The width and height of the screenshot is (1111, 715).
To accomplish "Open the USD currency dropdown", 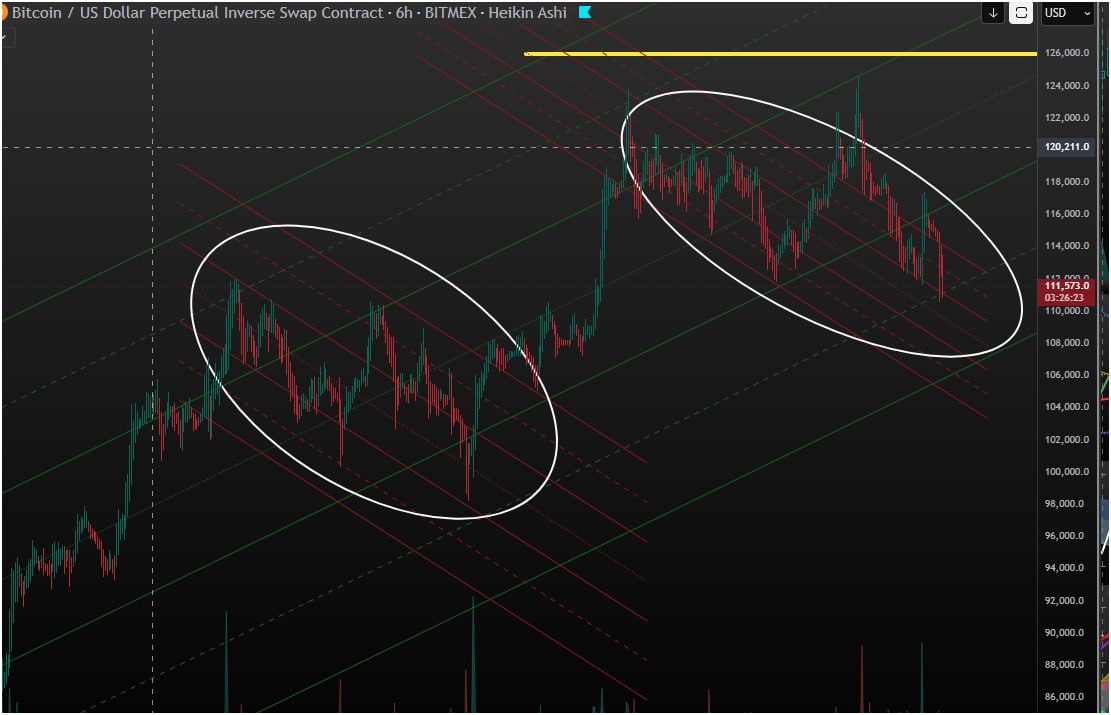I will [1067, 13].
